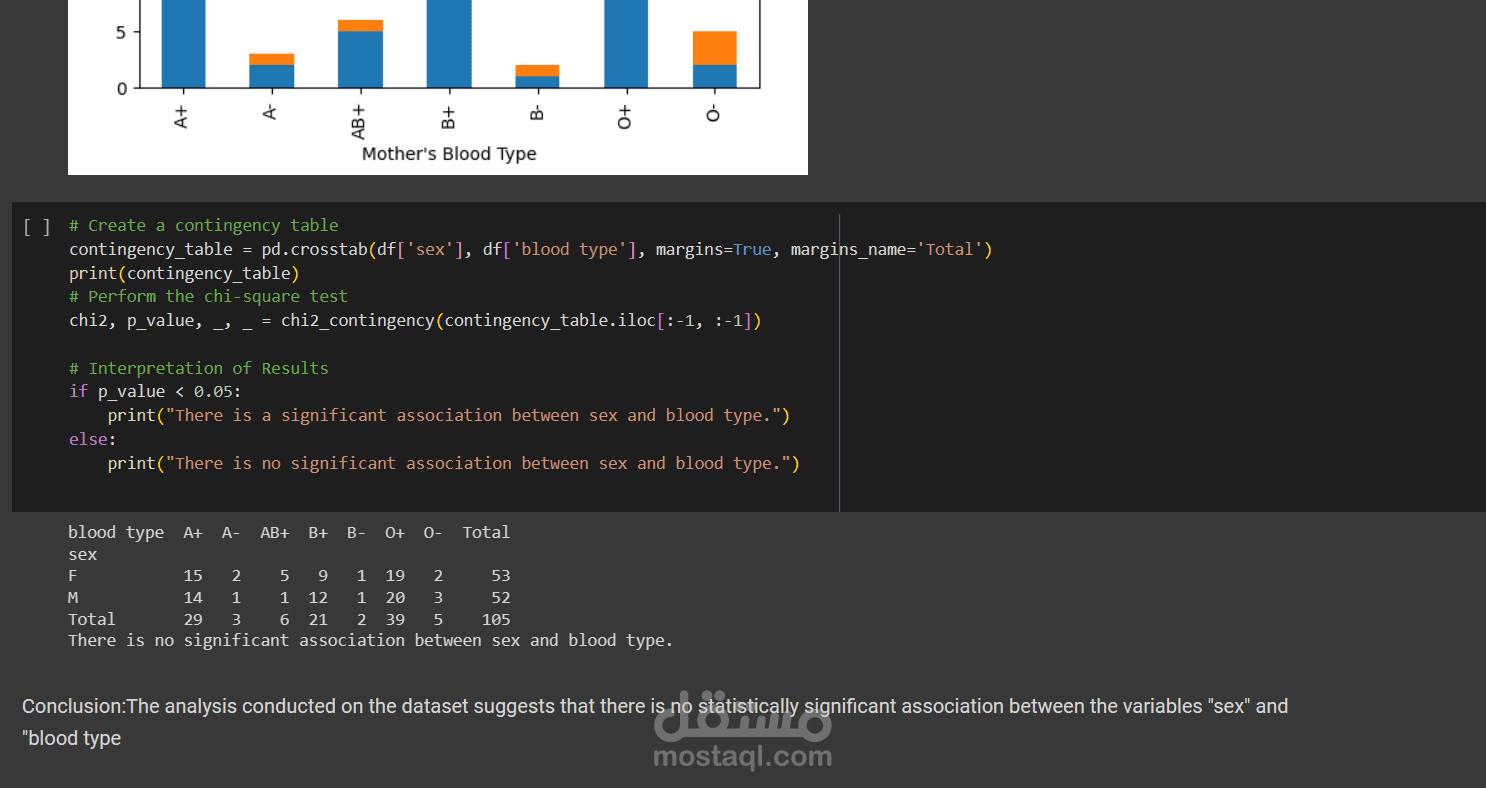Click value 19 in the F row

click(395, 576)
